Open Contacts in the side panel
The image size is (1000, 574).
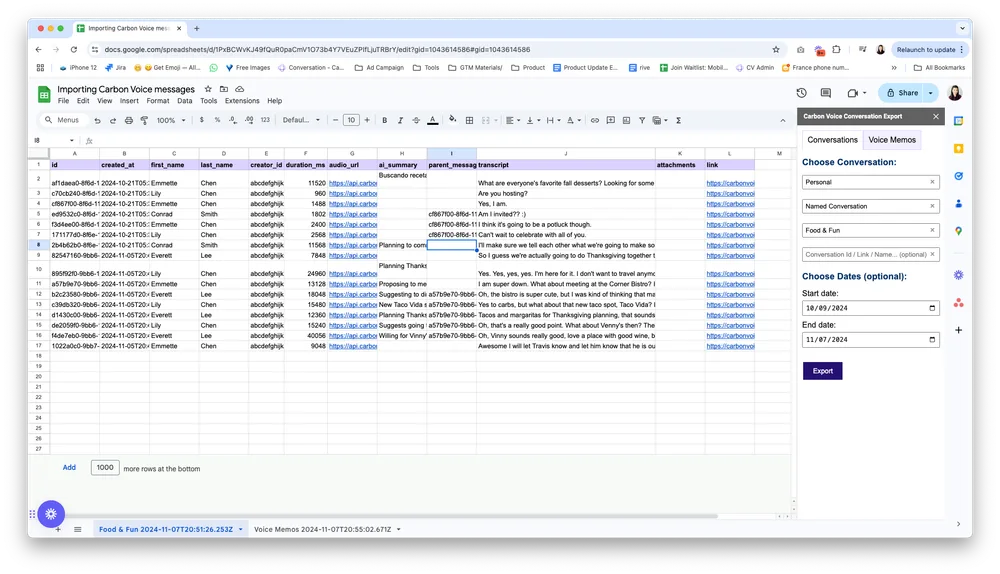(959, 203)
